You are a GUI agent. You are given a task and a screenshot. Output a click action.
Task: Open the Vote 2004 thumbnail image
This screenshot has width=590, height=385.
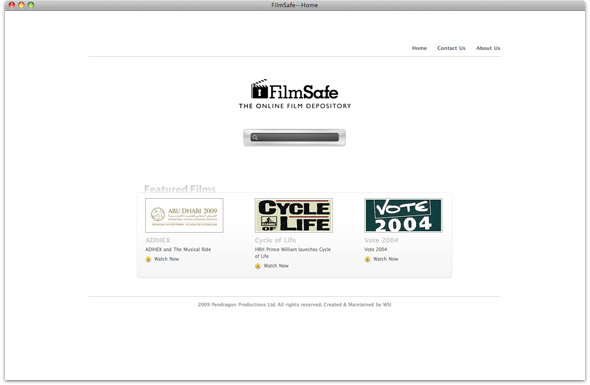(x=403, y=215)
